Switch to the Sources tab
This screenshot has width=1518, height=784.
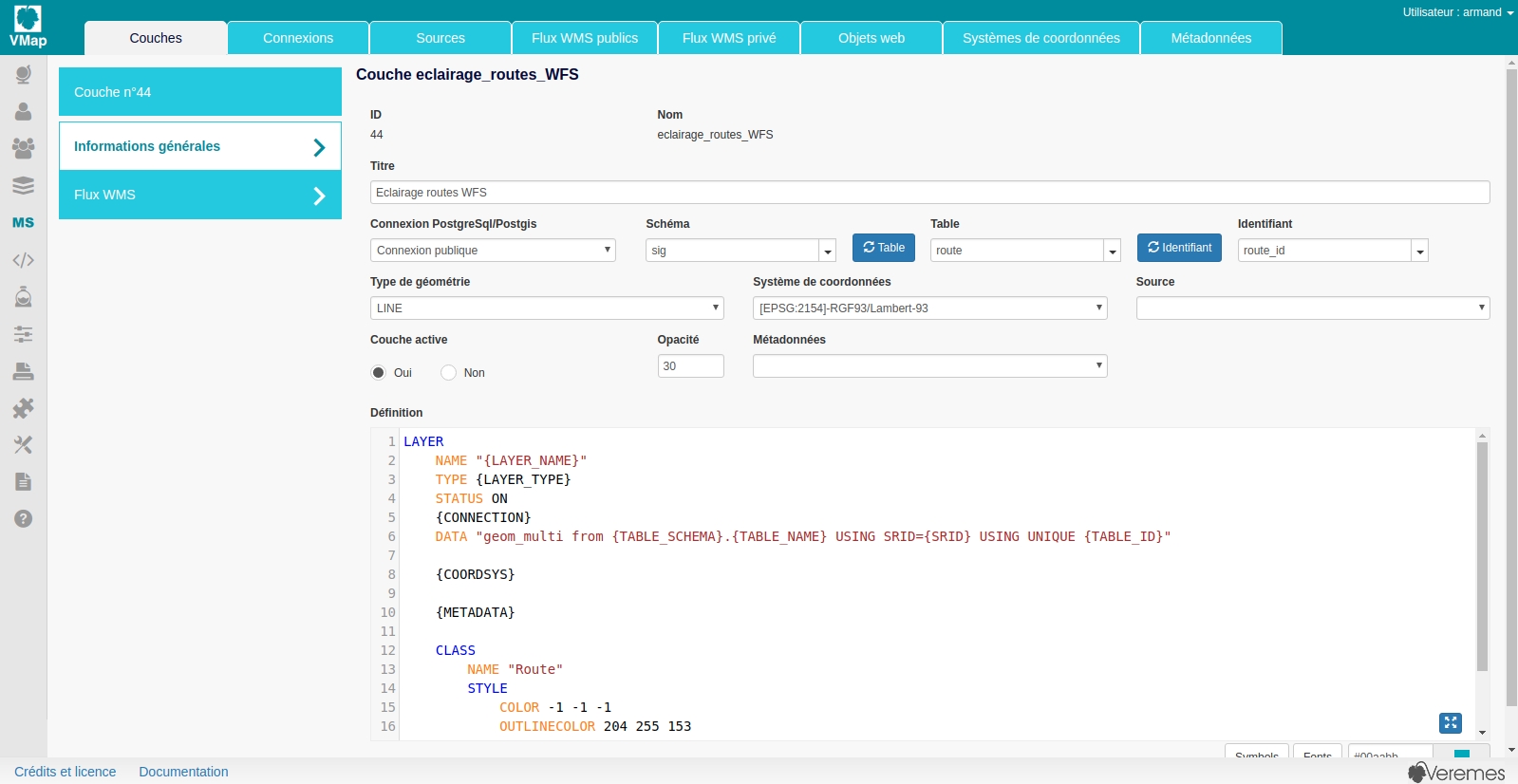[440, 38]
